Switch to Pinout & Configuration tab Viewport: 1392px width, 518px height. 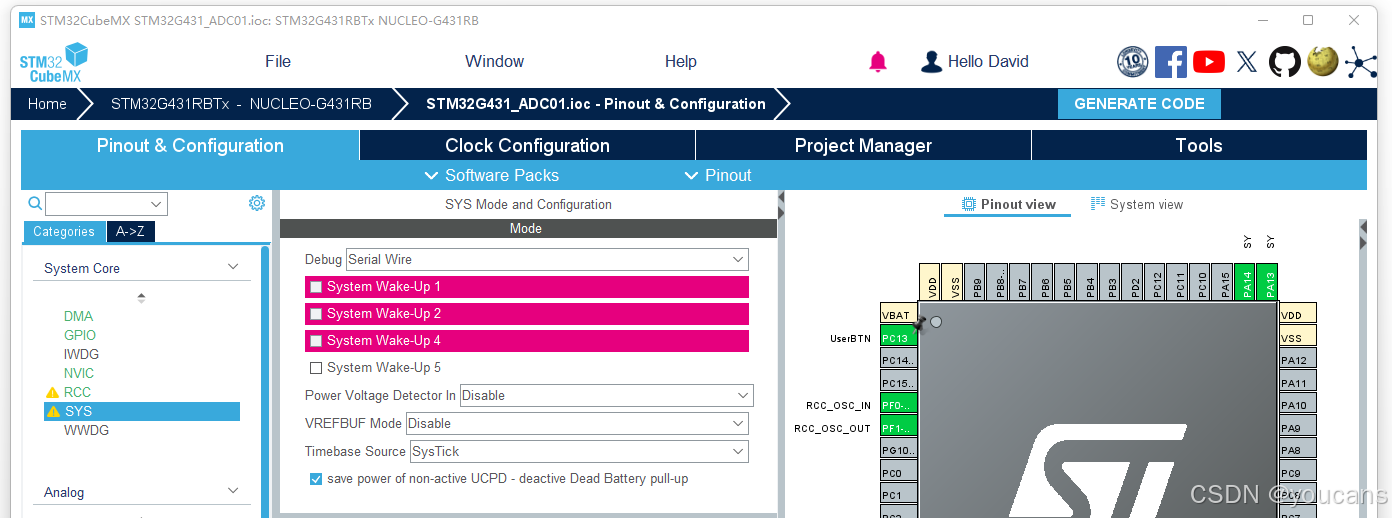pyautogui.click(x=190, y=146)
